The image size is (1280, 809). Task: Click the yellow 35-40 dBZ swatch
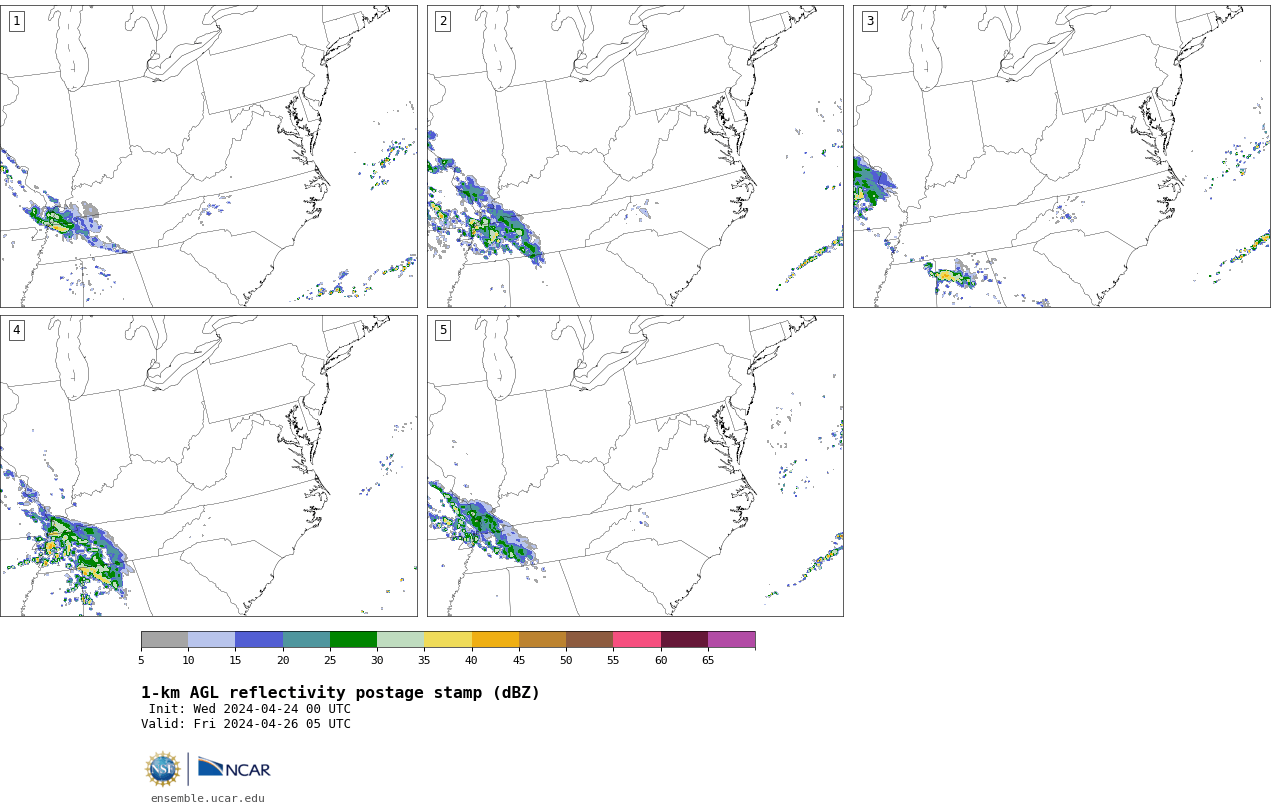point(448,640)
